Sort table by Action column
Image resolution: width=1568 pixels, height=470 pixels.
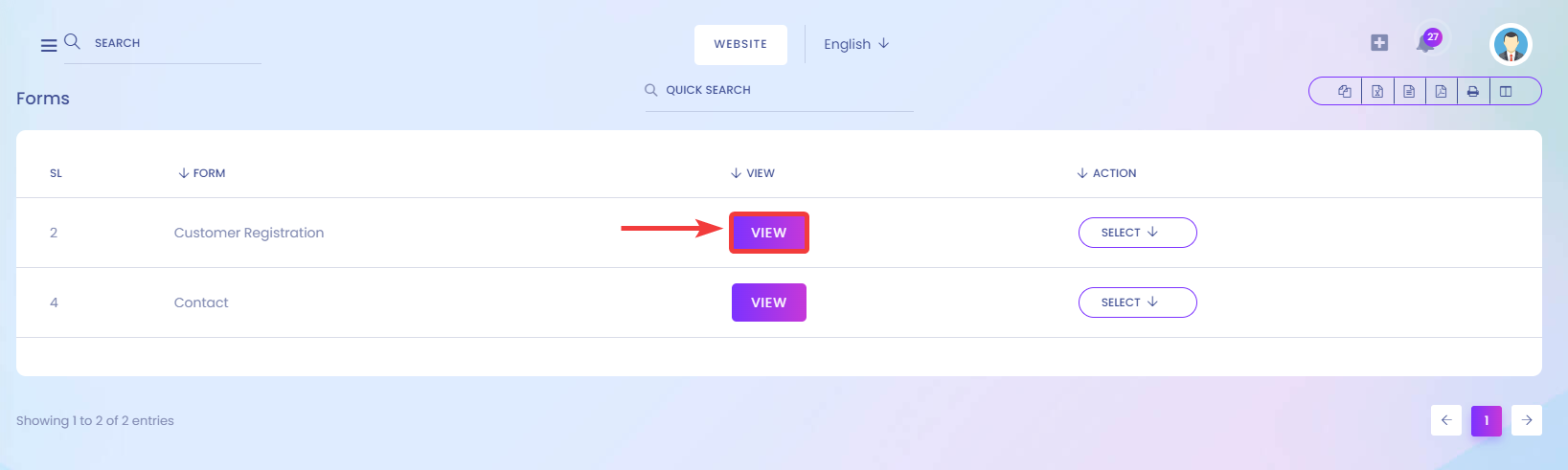(1106, 173)
